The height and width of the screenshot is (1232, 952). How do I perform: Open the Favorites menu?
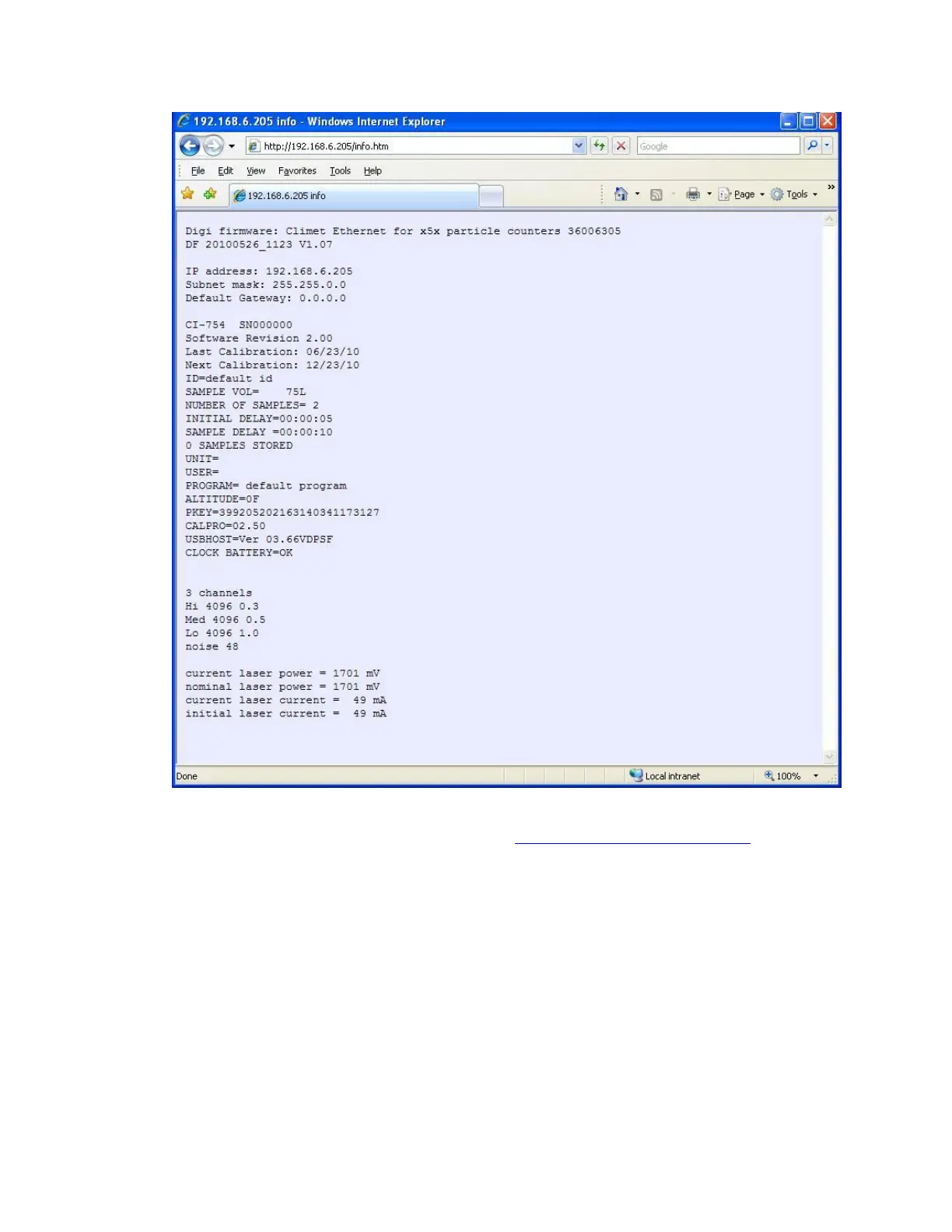(297, 171)
